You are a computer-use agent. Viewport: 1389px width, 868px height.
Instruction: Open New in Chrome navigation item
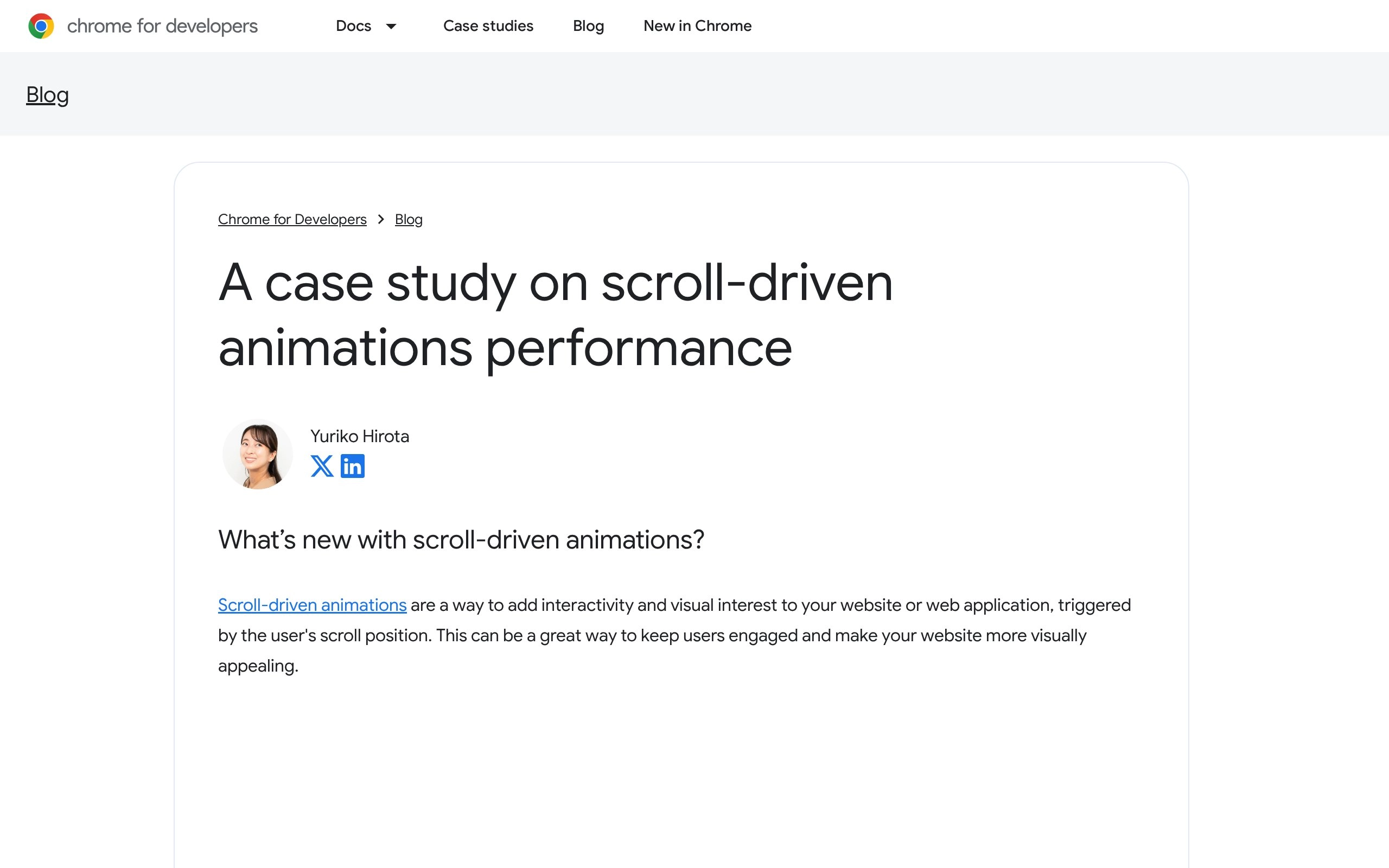click(x=697, y=26)
